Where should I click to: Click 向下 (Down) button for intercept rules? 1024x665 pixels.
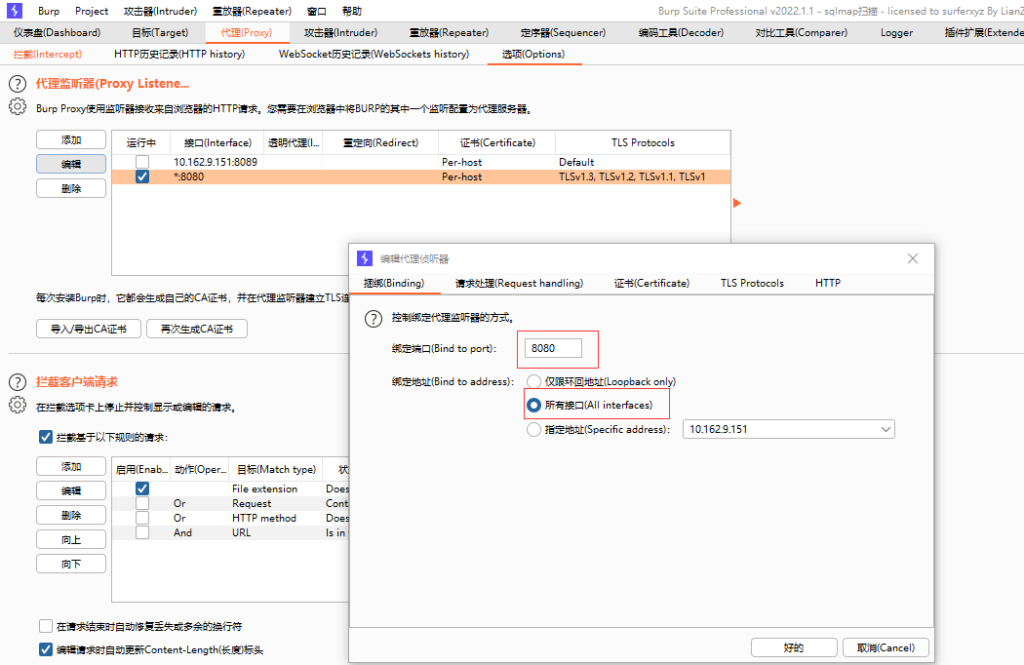(x=71, y=564)
